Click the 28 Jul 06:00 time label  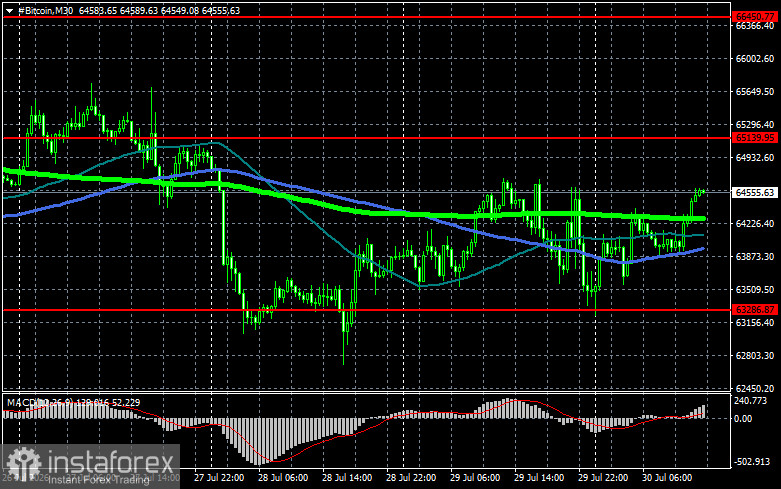(283, 478)
